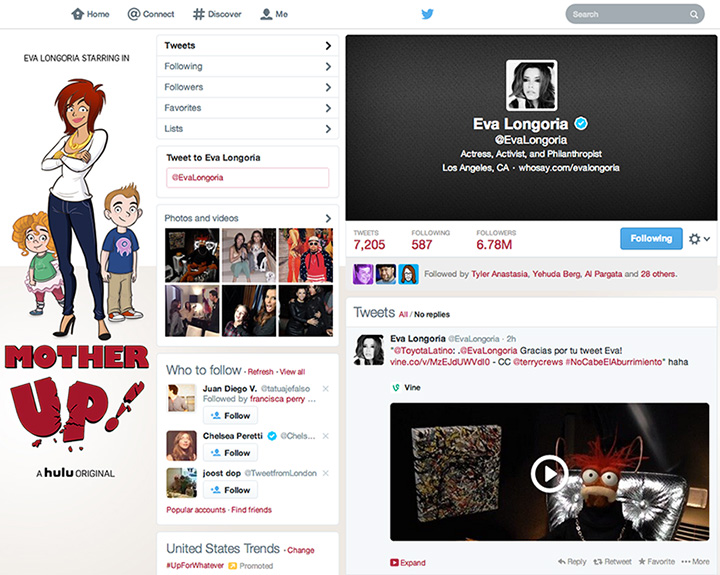
Task: Open Find friends link
Action: tap(251, 510)
